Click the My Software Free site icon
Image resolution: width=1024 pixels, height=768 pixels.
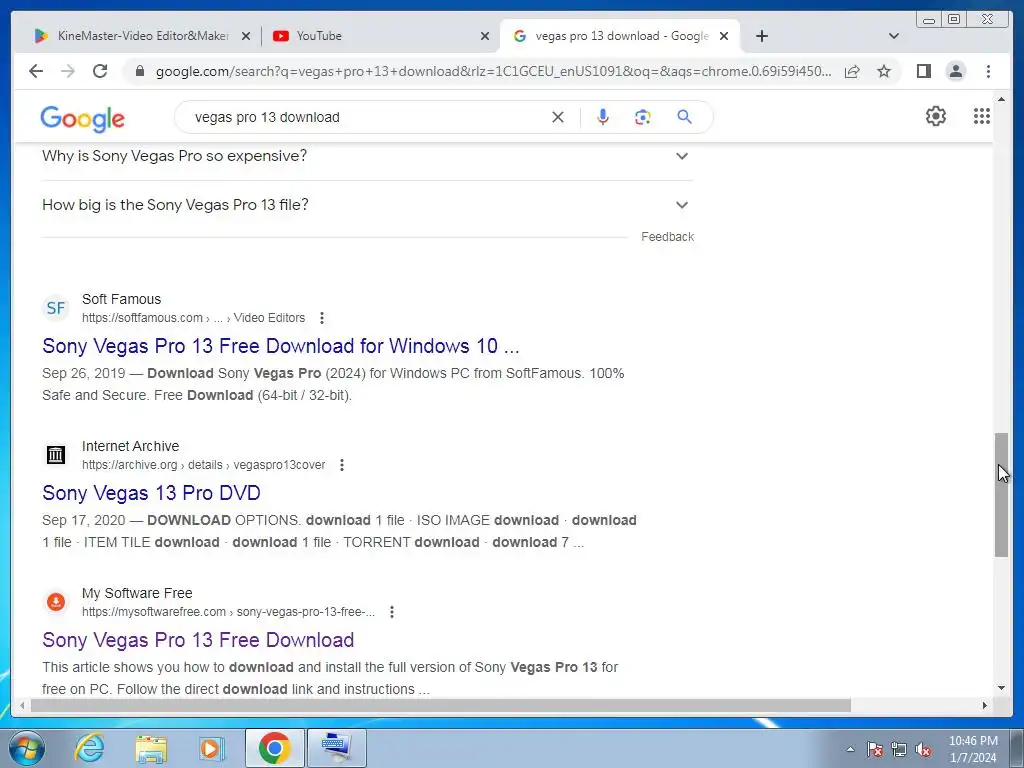(x=56, y=601)
